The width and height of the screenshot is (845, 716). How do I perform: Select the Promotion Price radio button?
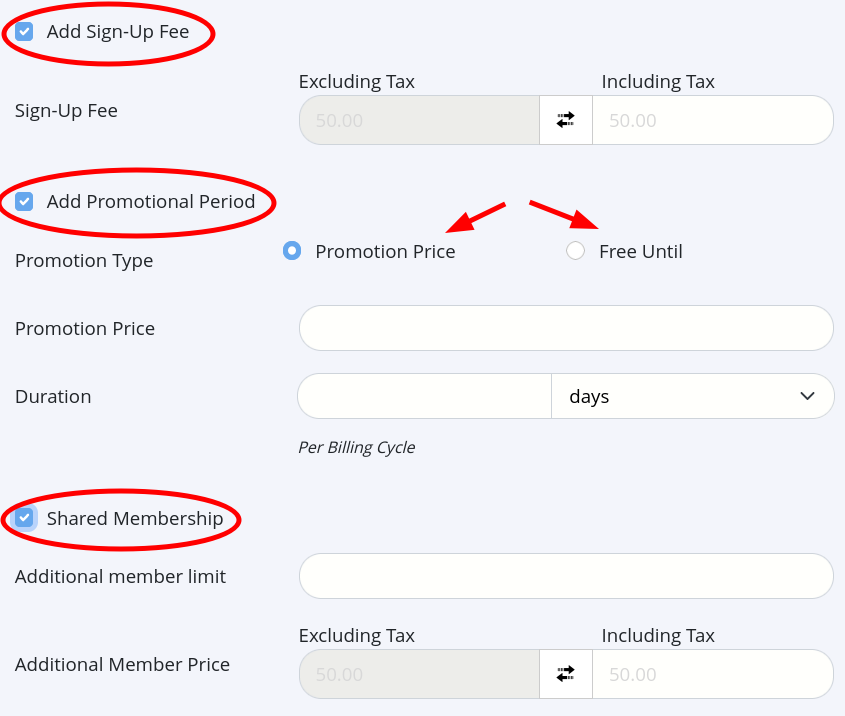point(292,251)
